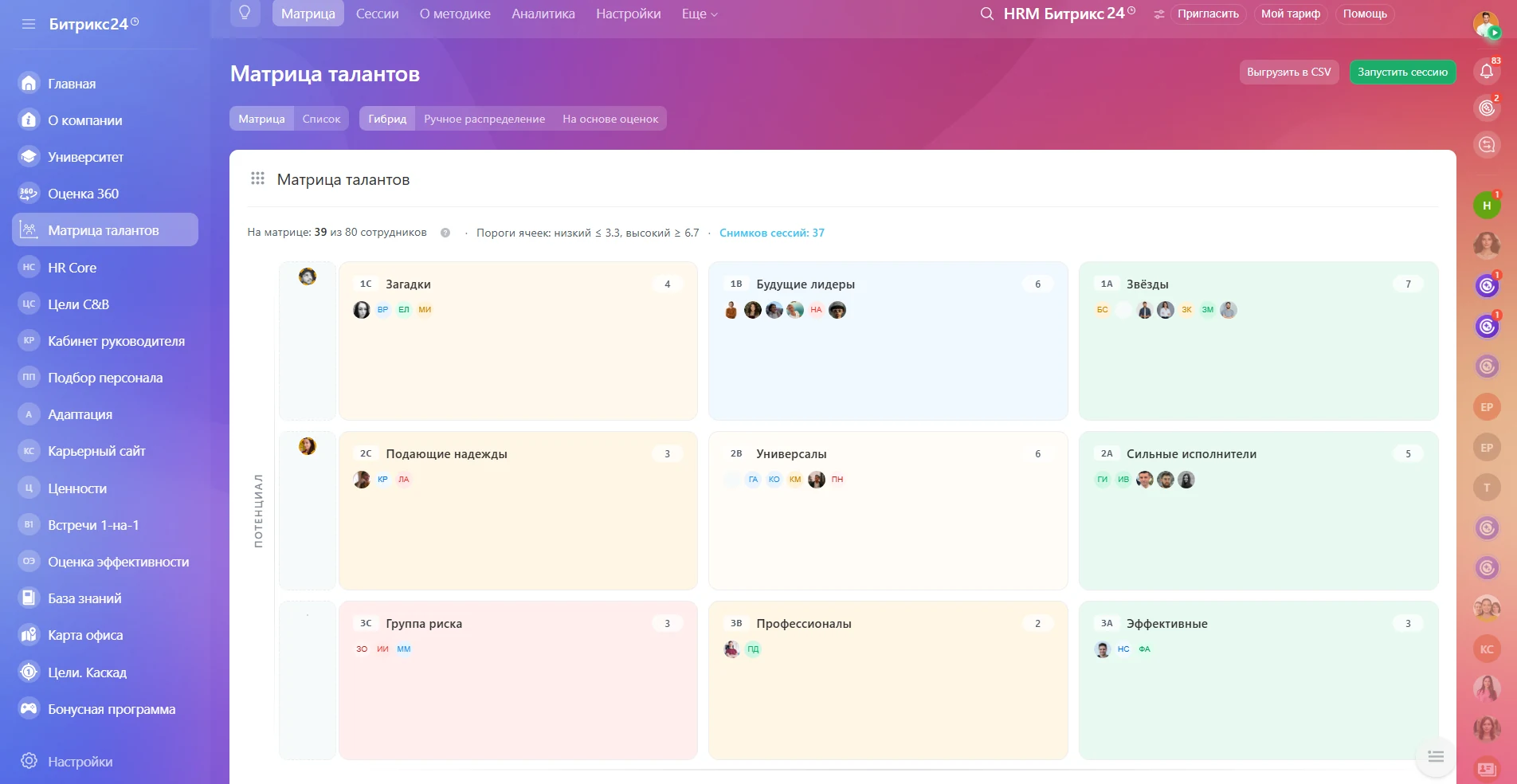Open search via magnifier icon
Image resolution: width=1517 pixels, height=784 pixels.
point(986,14)
